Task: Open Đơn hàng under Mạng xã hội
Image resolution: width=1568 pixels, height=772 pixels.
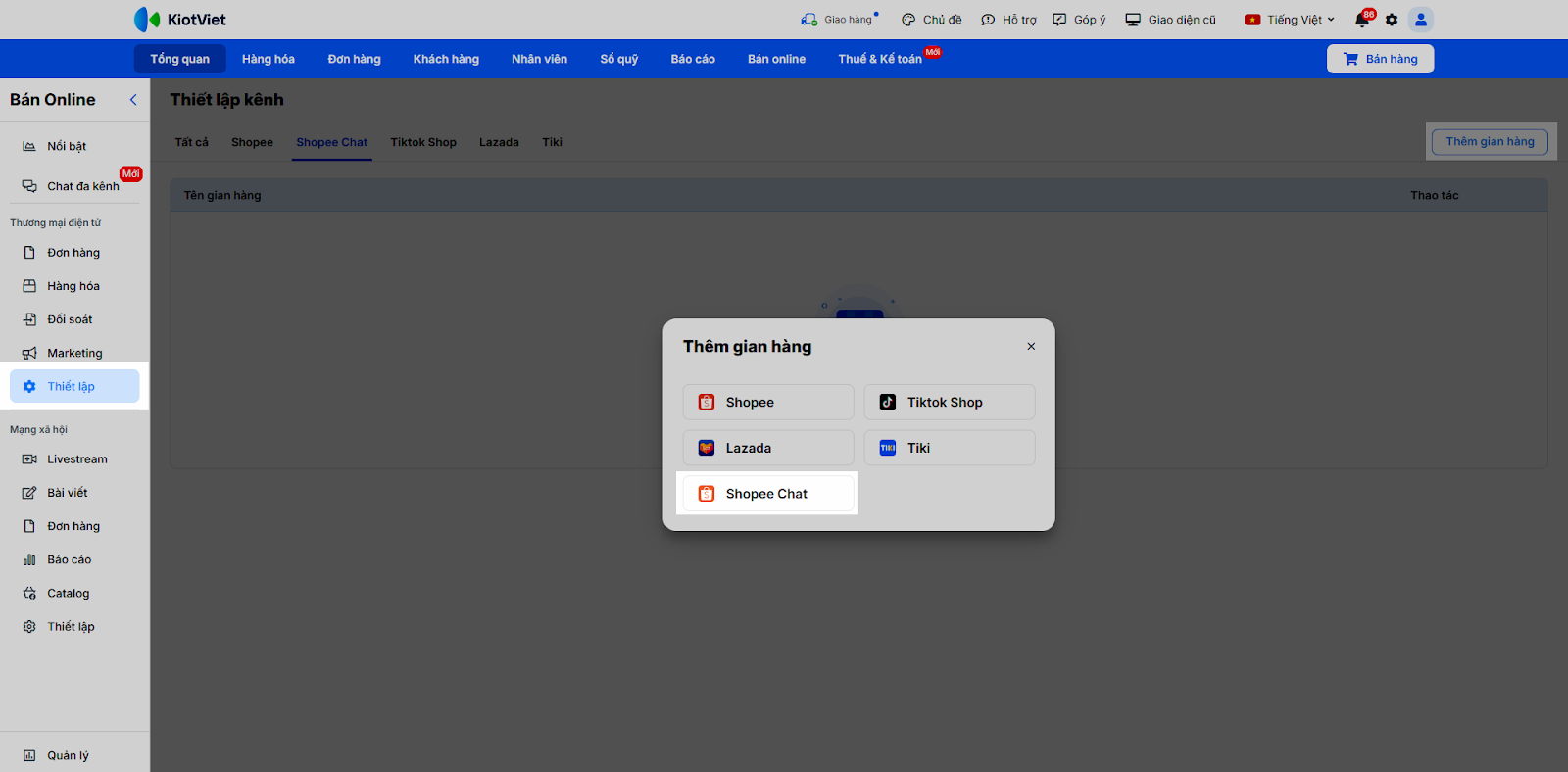Action: click(74, 526)
